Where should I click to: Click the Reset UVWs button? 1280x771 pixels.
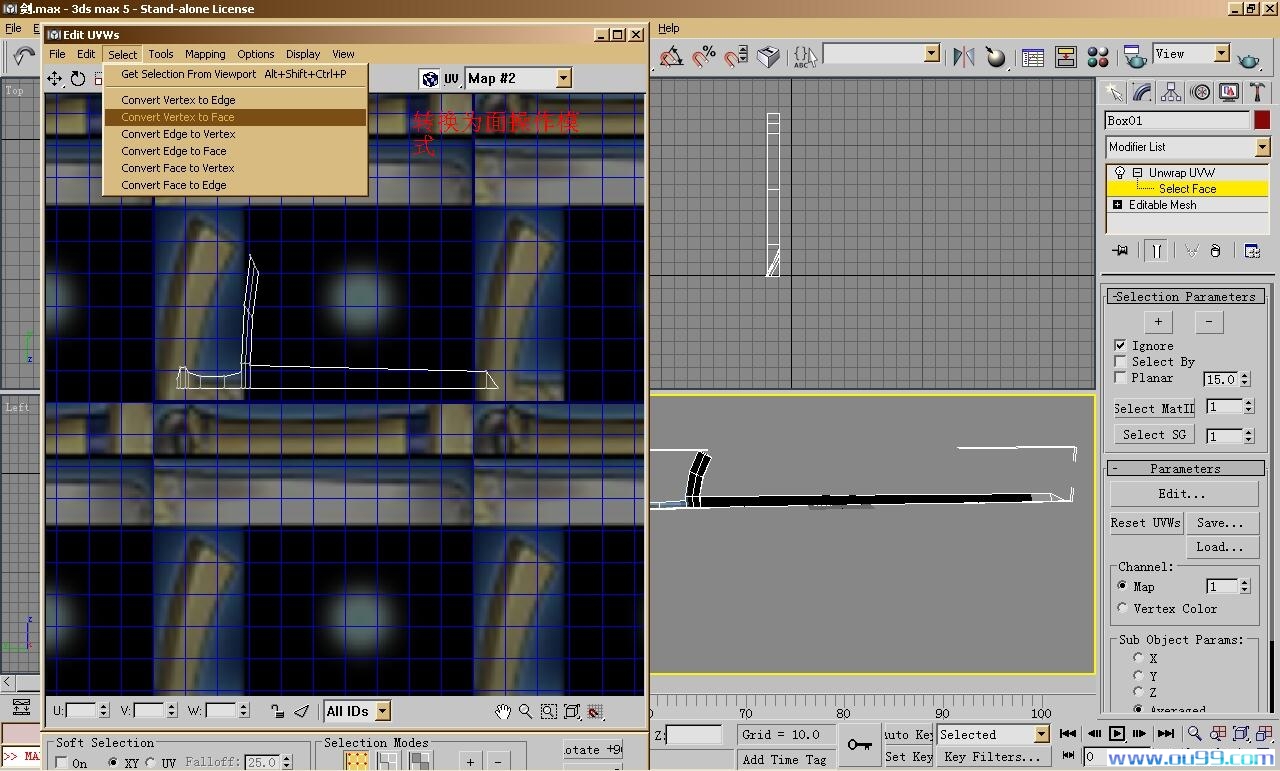[x=1146, y=523]
